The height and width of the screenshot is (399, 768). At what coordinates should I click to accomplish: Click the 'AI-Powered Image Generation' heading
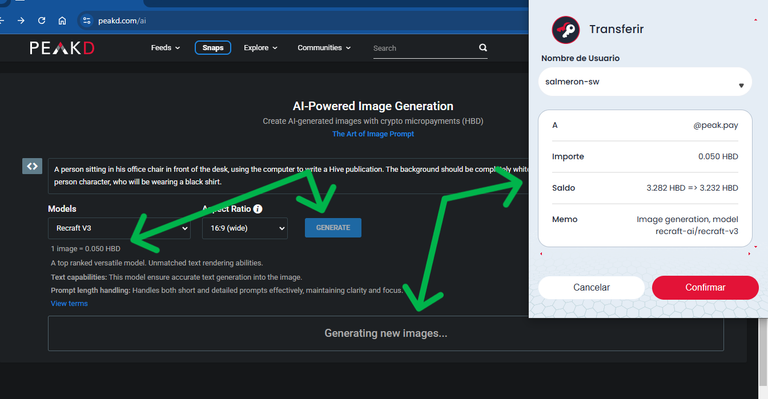(x=373, y=106)
